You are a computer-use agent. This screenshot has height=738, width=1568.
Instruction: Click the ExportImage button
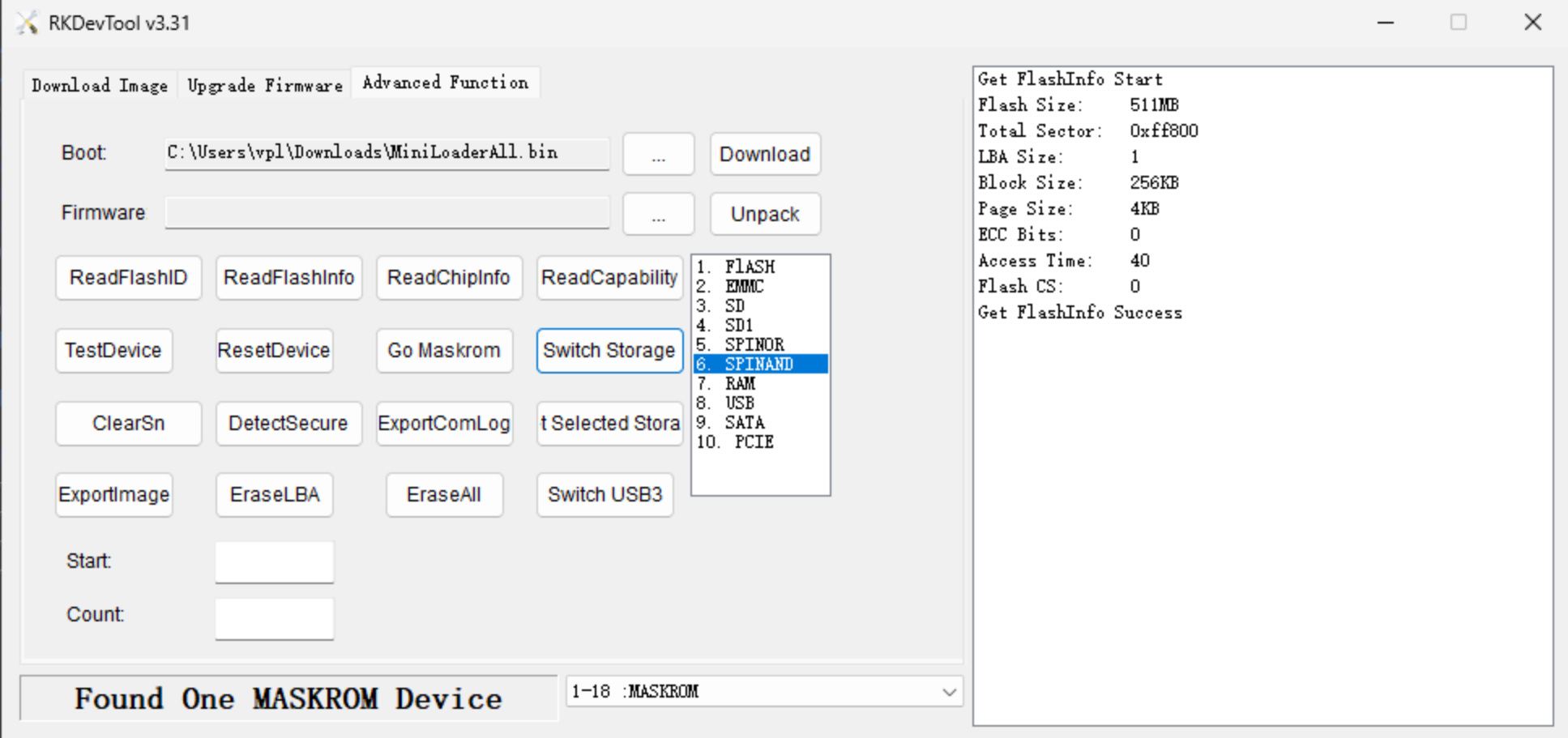click(x=113, y=495)
